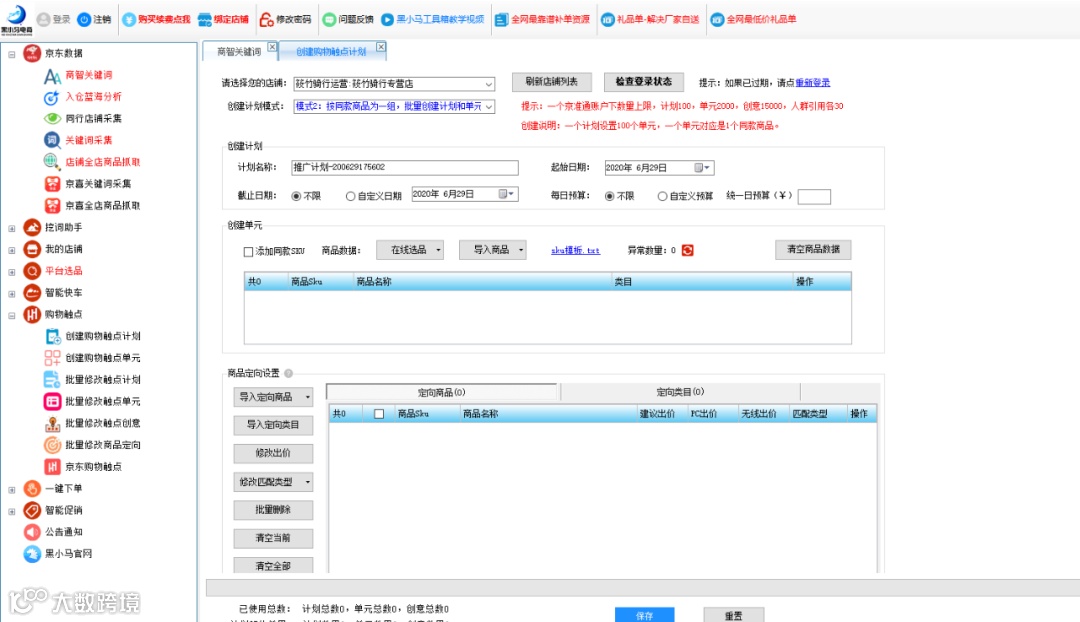Open the sku模板.txt link

click(x=575, y=250)
